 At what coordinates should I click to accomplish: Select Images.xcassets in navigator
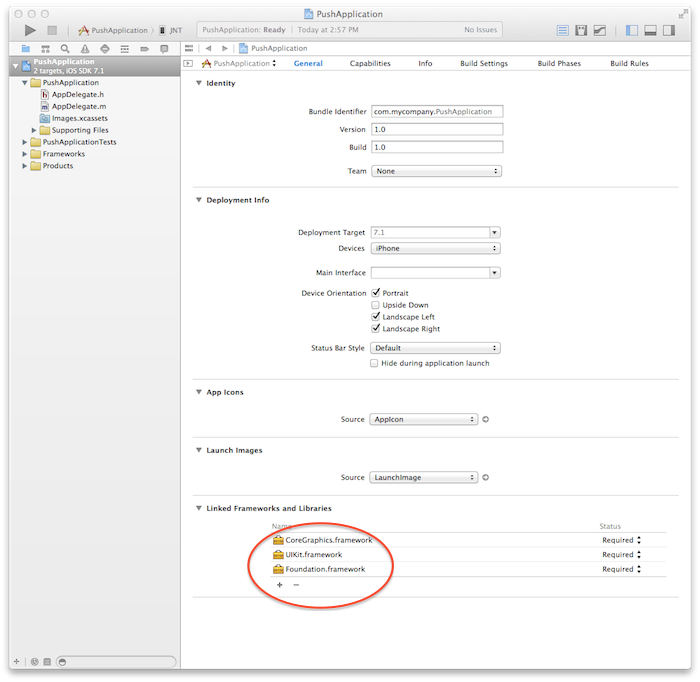[74, 118]
